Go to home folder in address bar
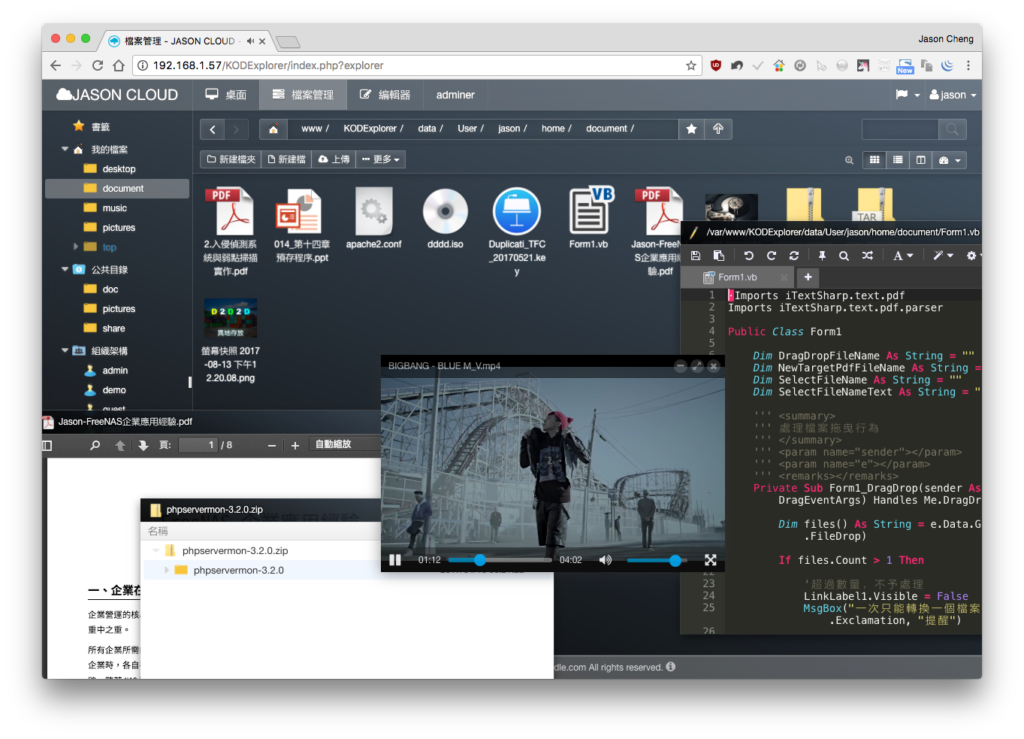This screenshot has width=1024, height=739. pos(274,129)
